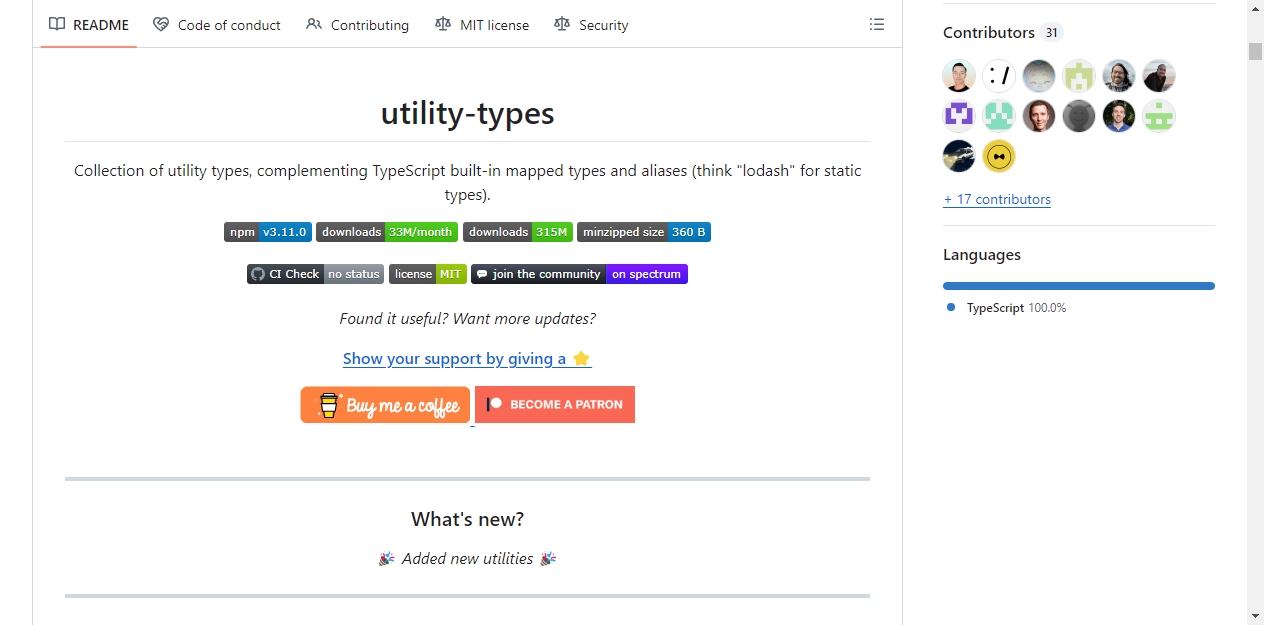1264x625 pixels.
Task: Click the vertical scrollbar thumb
Action: click(x=1255, y=52)
